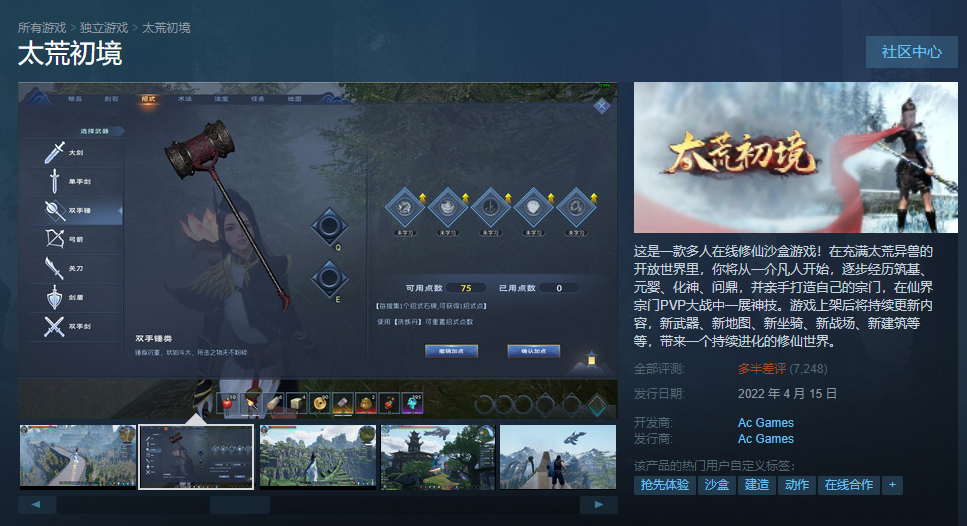Screen dimensions: 967x526
Task: Click the 太荒初境 breadcrumb link
Action: pyautogui.click(x=166, y=28)
